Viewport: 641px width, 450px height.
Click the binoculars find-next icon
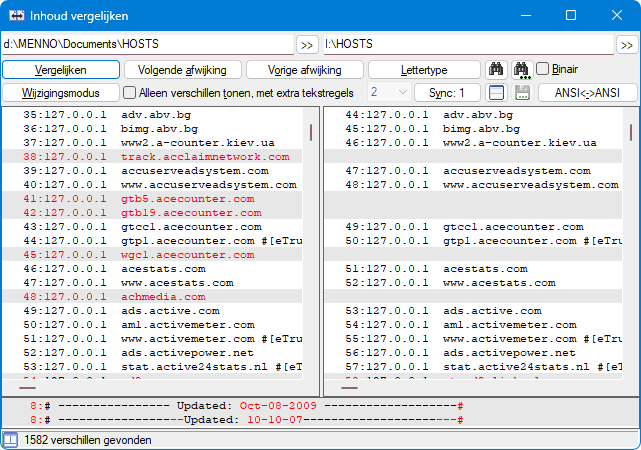pos(522,69)
